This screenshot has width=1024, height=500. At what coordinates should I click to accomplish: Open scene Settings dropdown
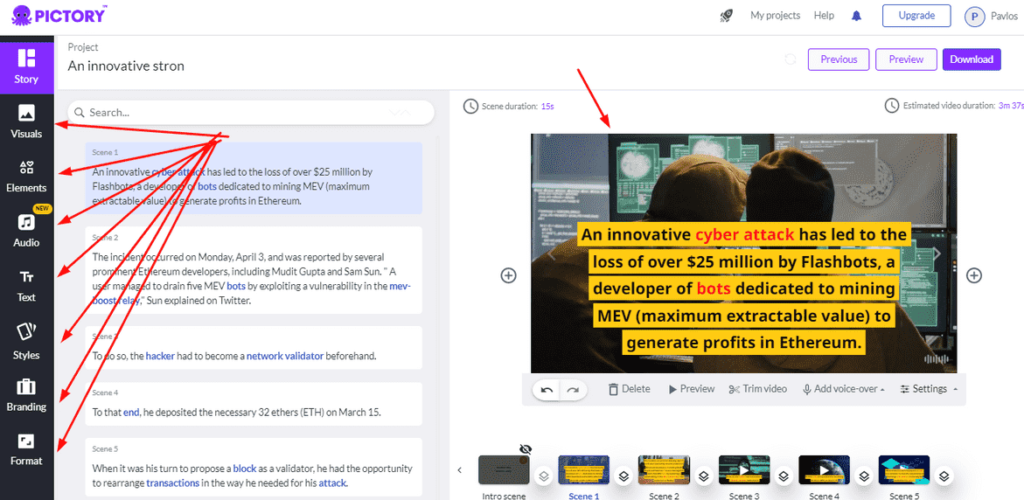[x=929, y=389]
